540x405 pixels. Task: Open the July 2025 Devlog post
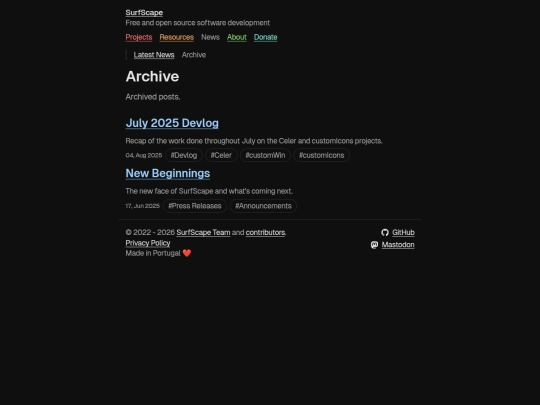point(172,123)
